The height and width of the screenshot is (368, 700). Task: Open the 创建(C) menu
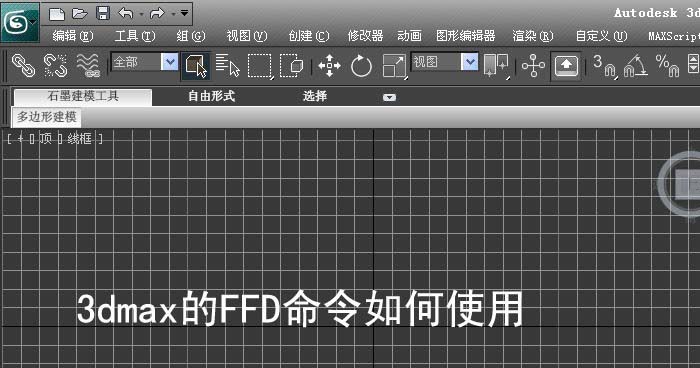(308, 36)
